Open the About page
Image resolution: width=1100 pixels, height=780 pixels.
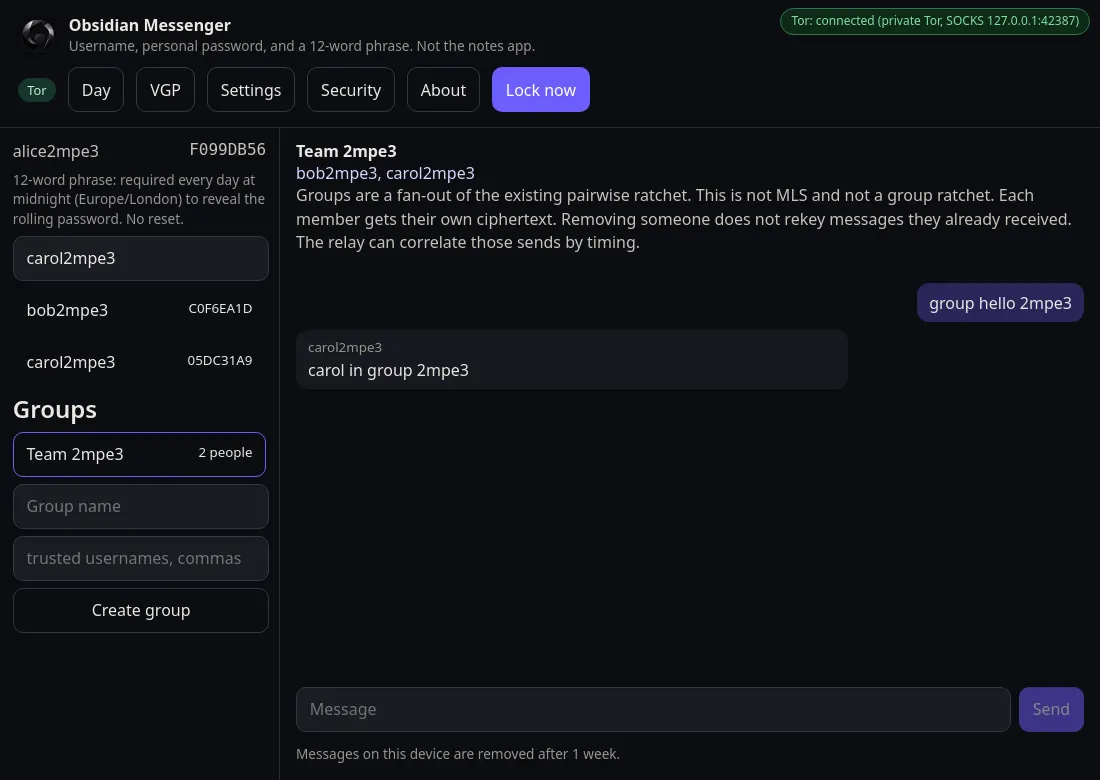[x=443, y=90]
